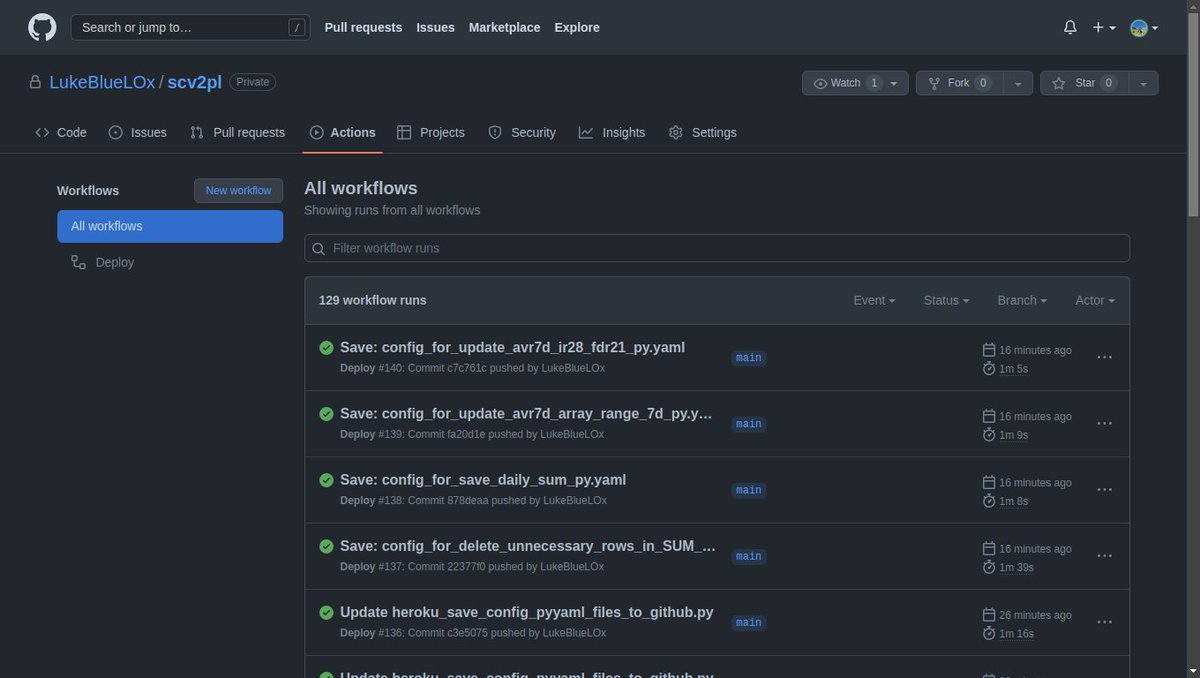Open run config_for_save_daily_sum_py.yaml

(483, 479)
